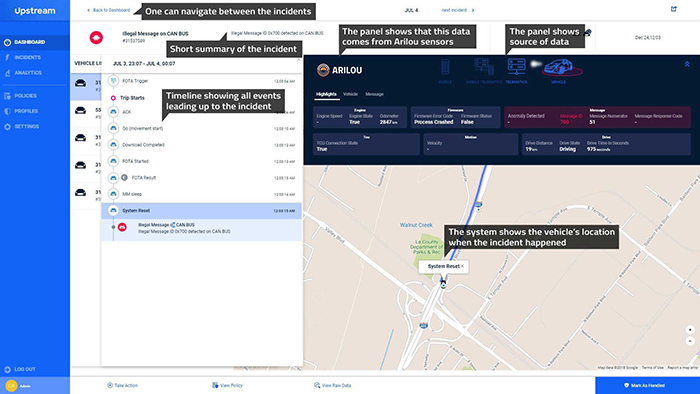Open View Policy
This screenshot has width=700, height=394.
(227, 385)
